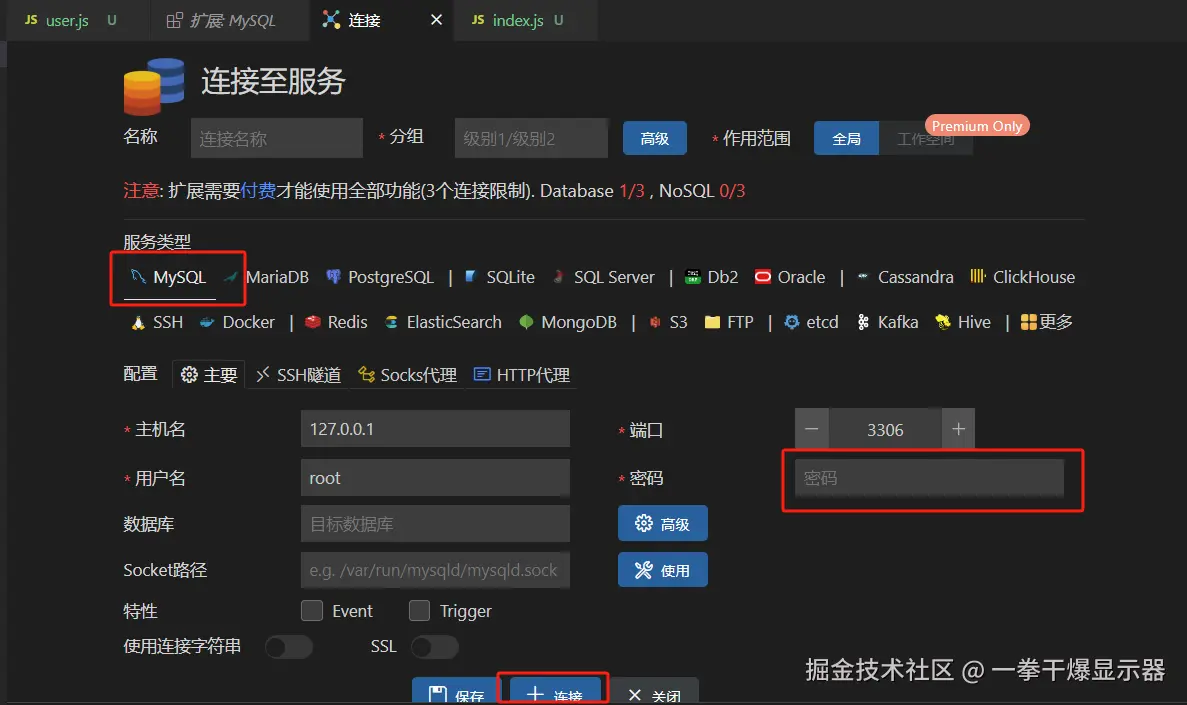Select MariaDB service type
The image size is (1187, 705).
tap(266, 277)
